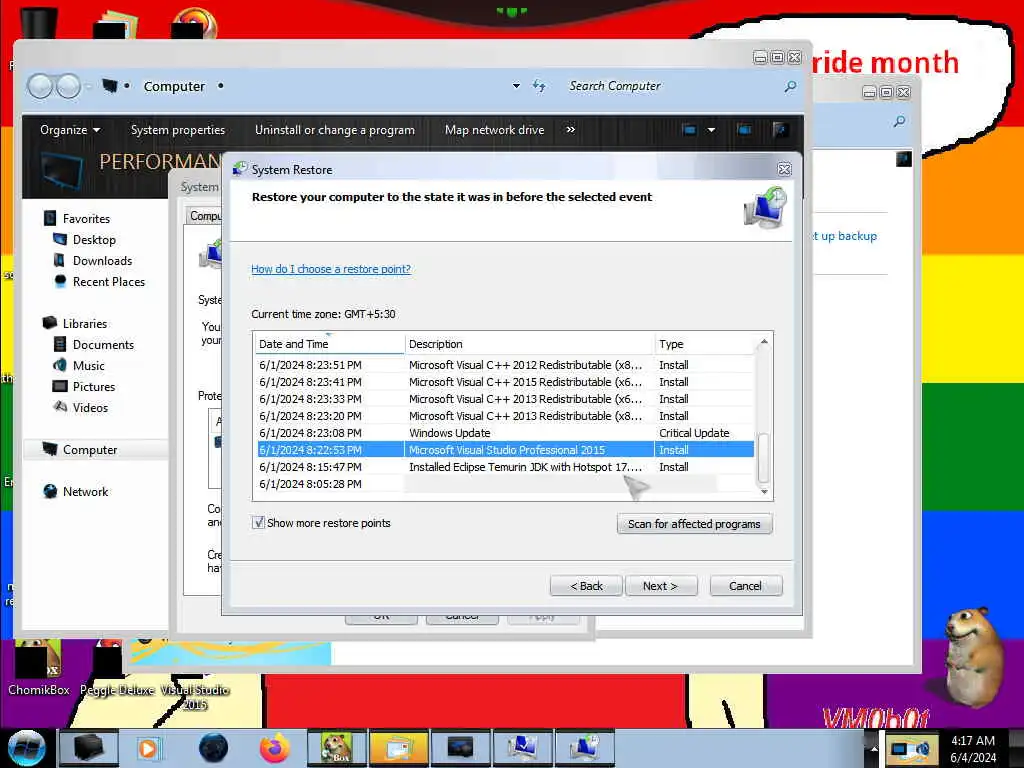The width and height of the screenshot is (1024, 768).
Task: Show hidden system tray icons arrow
Action: click(874, 748)
